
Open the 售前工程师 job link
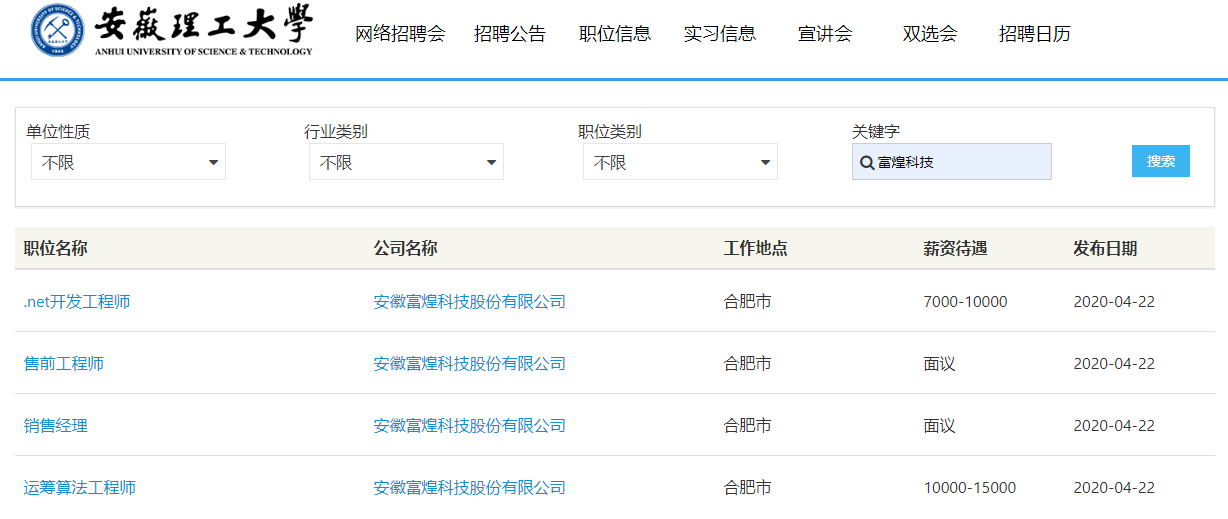[64, 364]
